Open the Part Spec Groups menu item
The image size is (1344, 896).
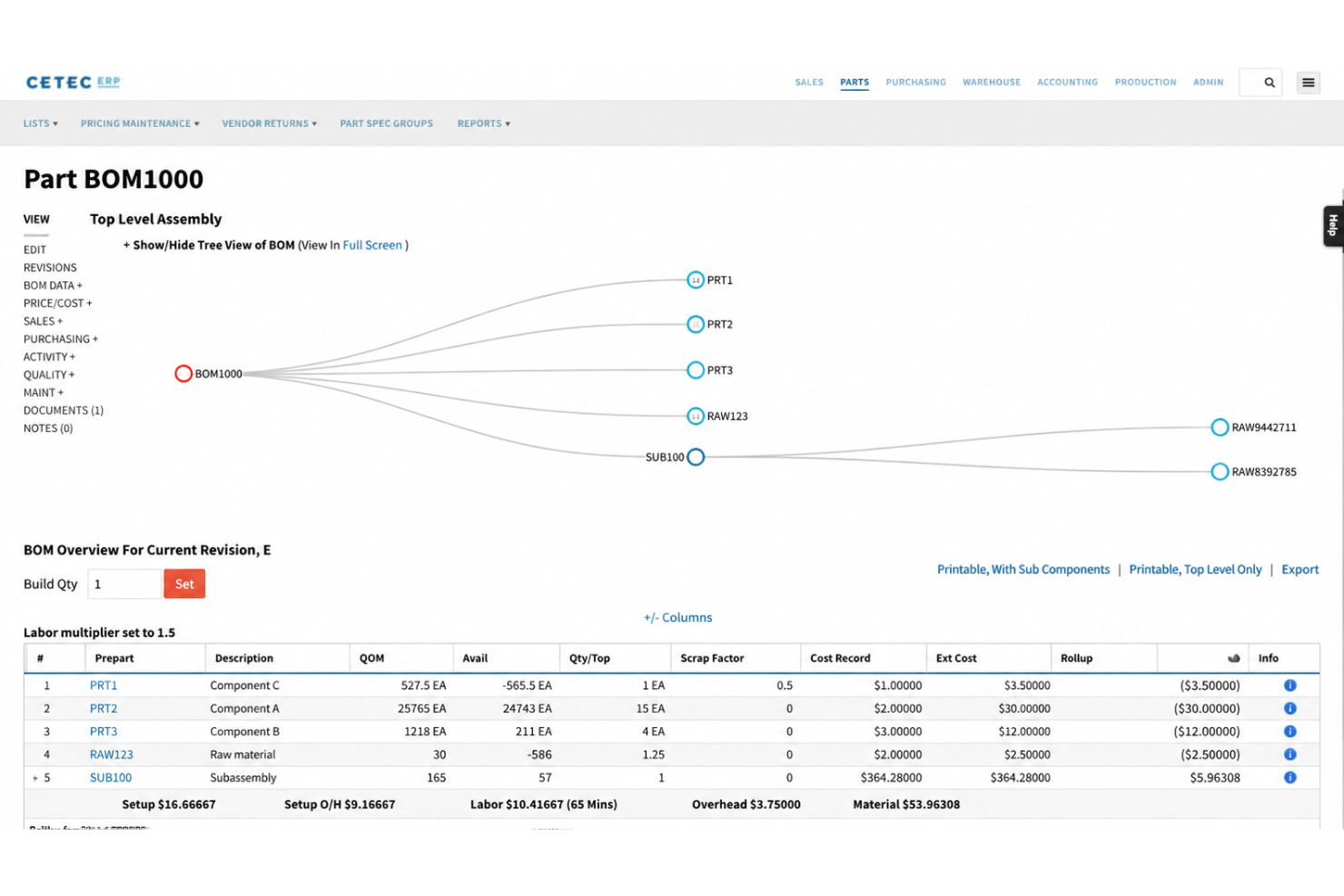387,123
